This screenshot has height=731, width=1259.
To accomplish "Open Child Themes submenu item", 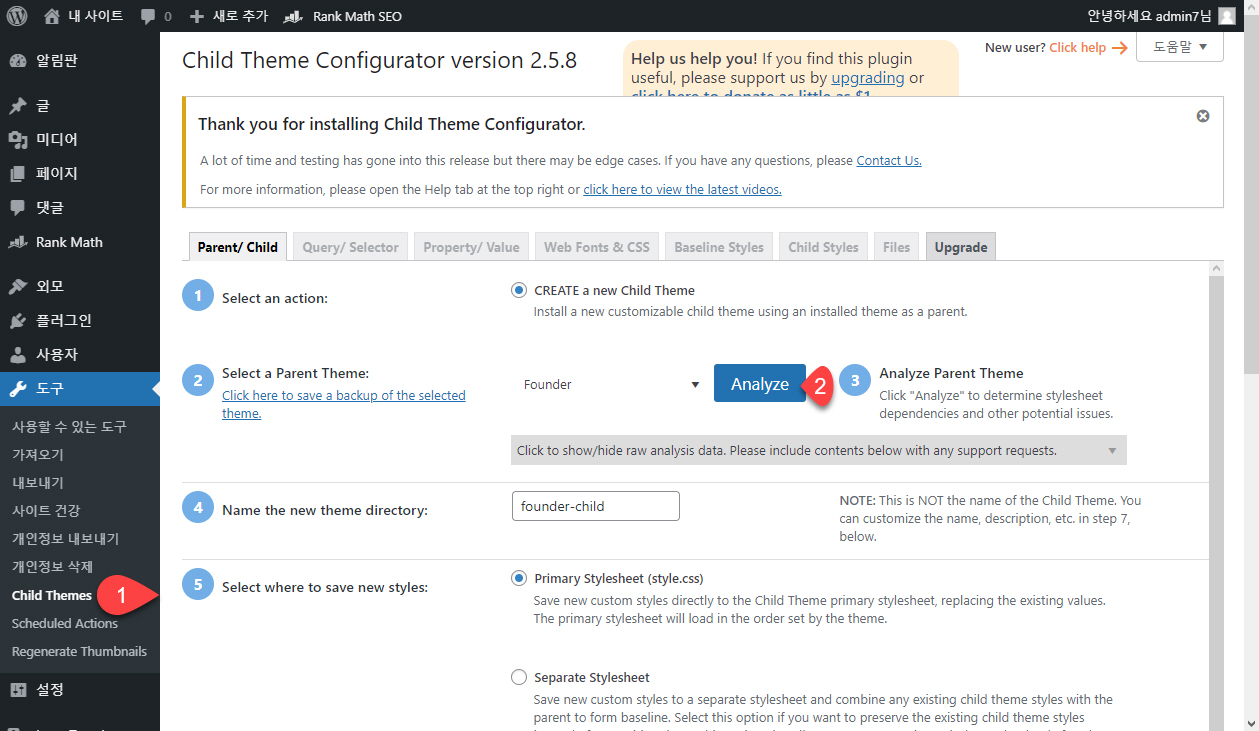I will click(52, 595).
